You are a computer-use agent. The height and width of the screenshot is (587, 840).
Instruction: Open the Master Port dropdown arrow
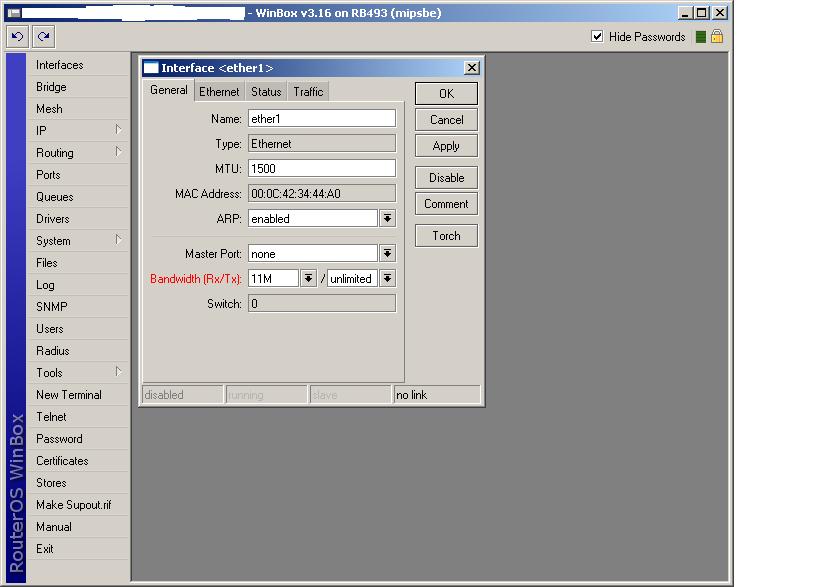(388, 253)
